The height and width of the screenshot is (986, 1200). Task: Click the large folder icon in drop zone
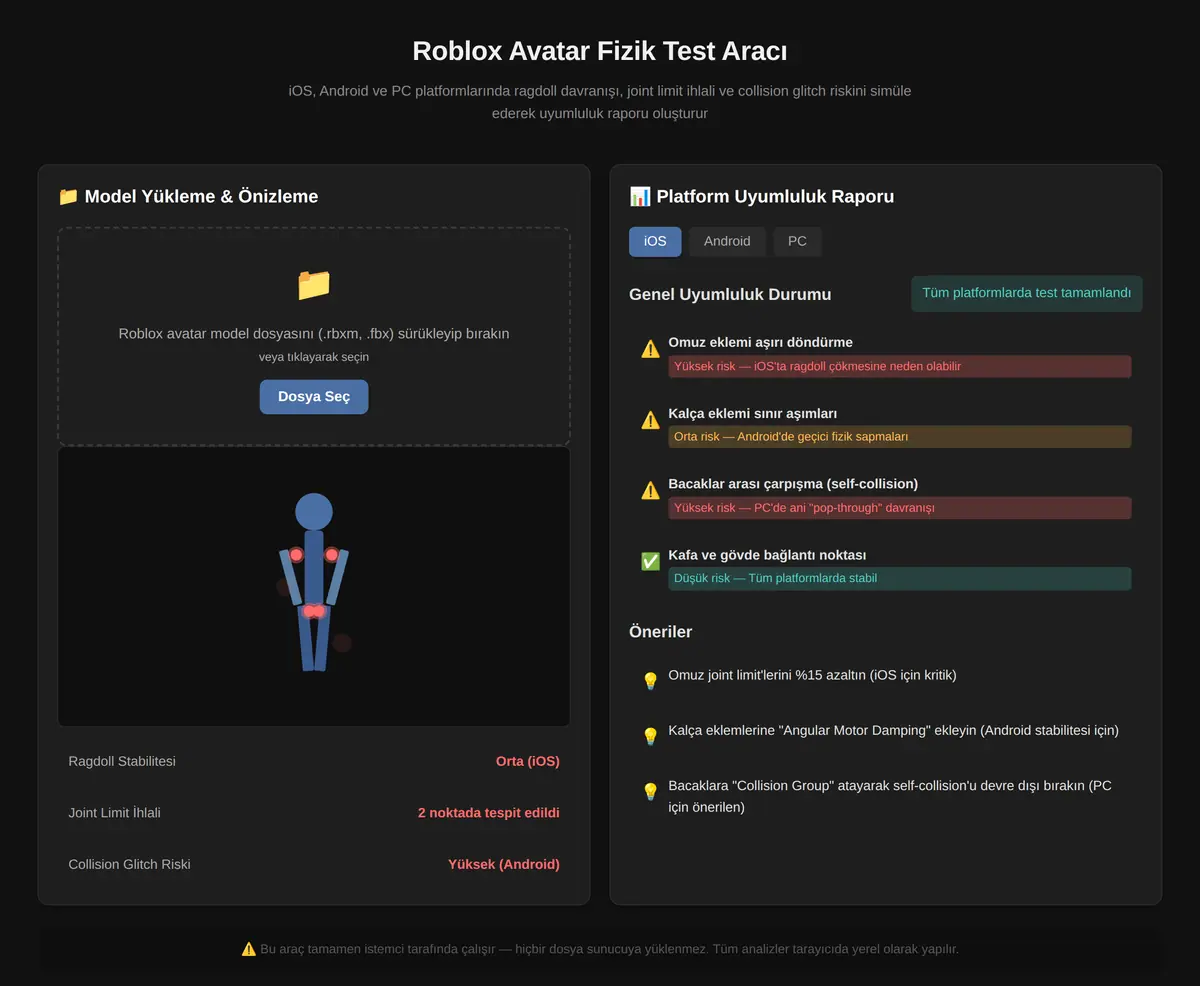click(x=314, y=285)
